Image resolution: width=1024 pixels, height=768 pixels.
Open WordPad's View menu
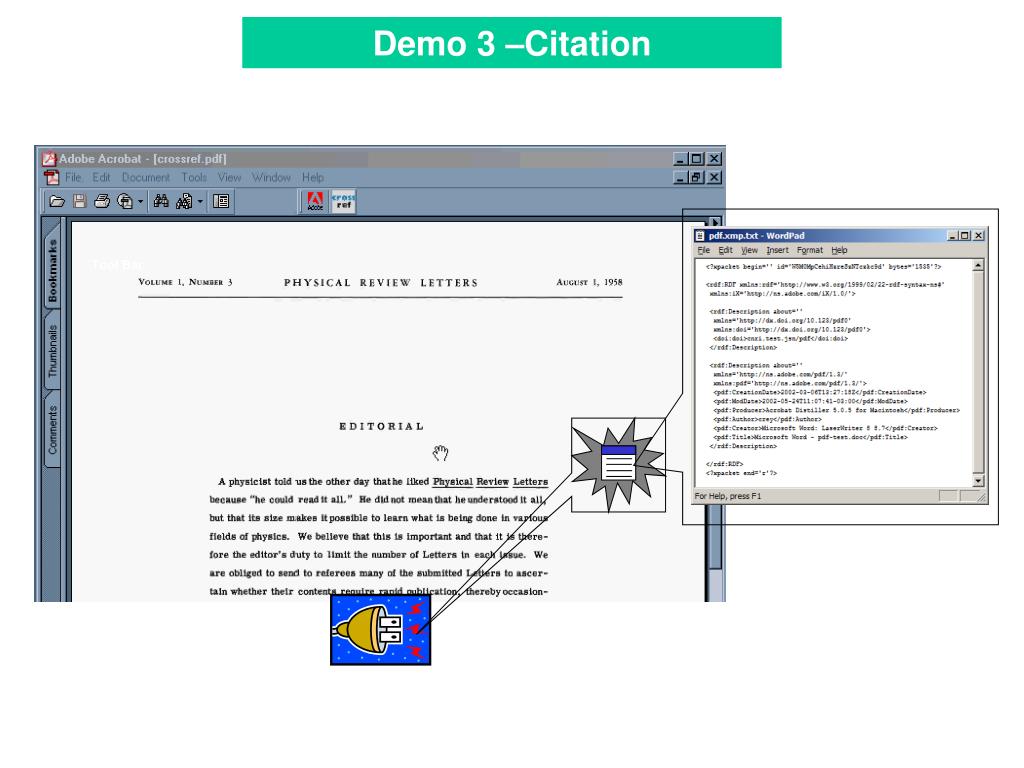tap(749, 250)
